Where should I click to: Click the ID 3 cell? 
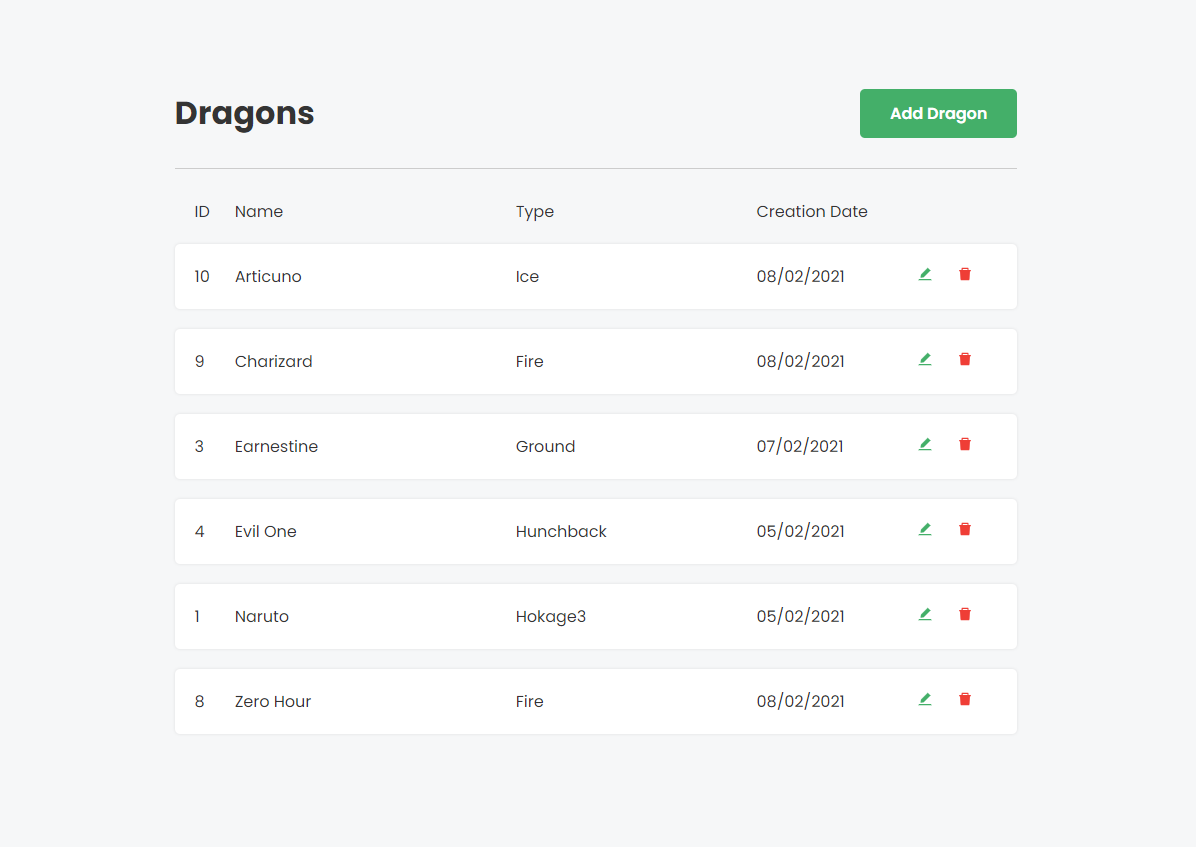pyautogui.click(x=199, y=446)
